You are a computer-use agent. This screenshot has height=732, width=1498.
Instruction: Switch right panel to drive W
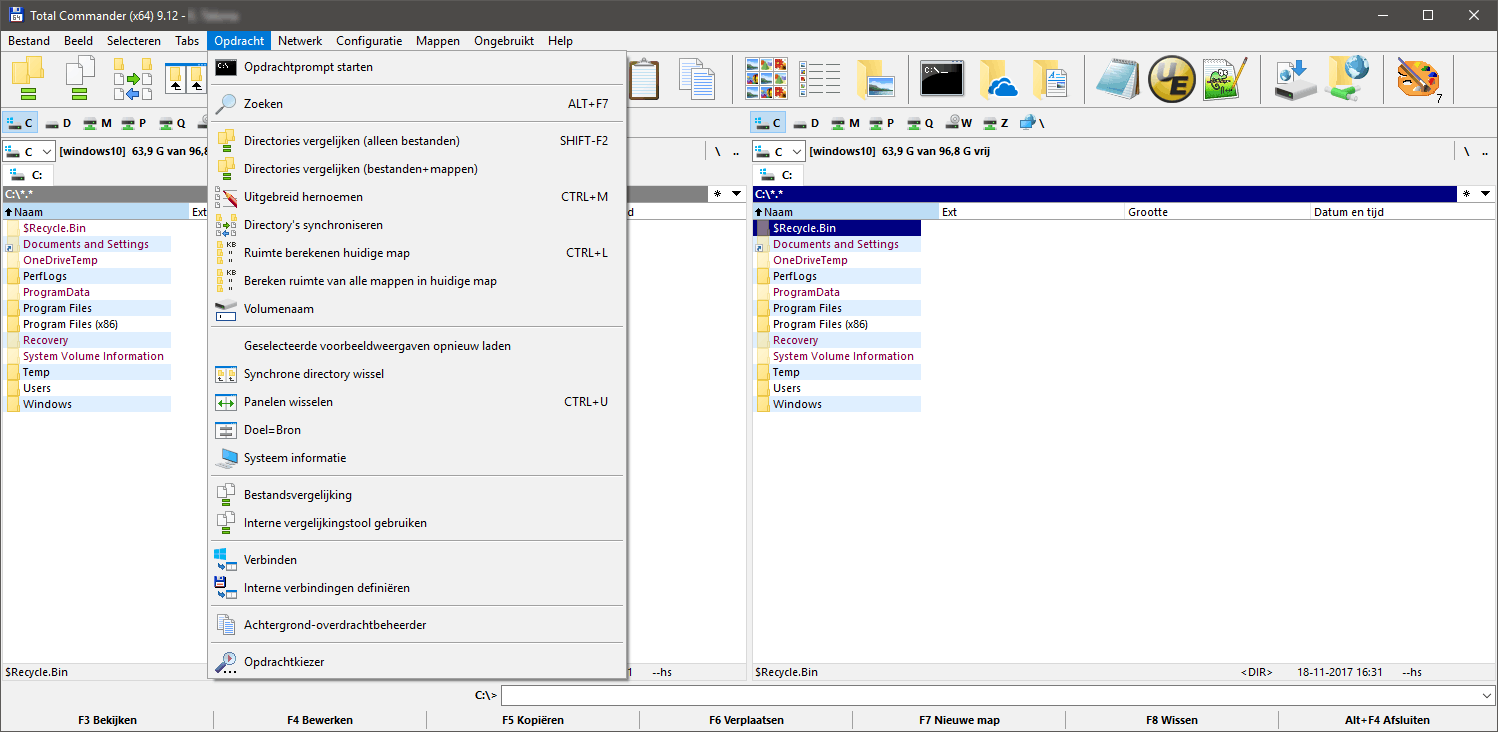point(959,123)
